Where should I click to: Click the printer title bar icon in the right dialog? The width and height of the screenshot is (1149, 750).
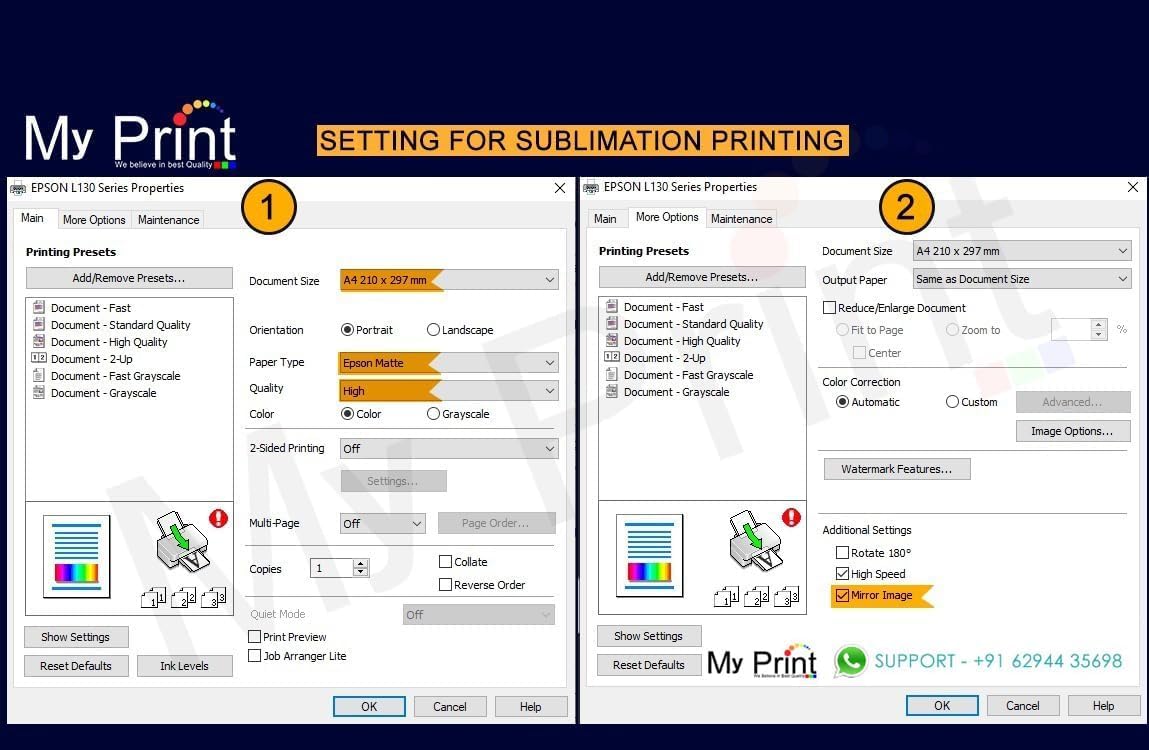(x=591, y=188)
